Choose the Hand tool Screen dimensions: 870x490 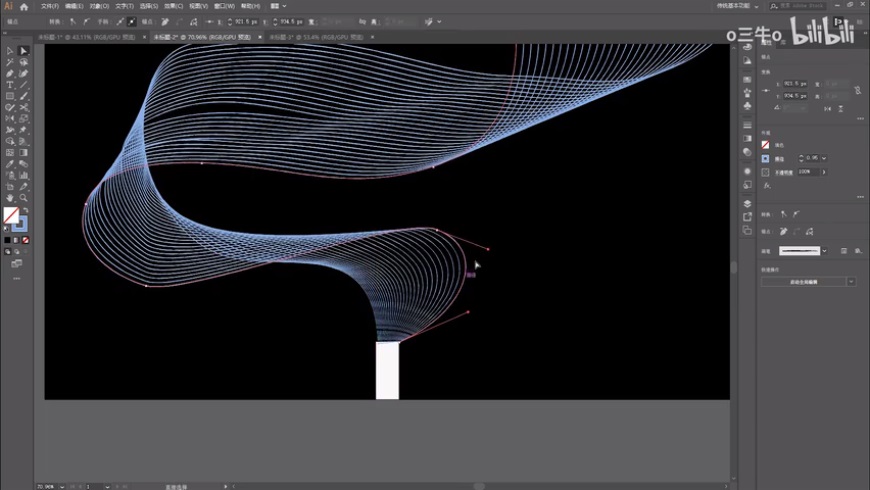point(10,198)
